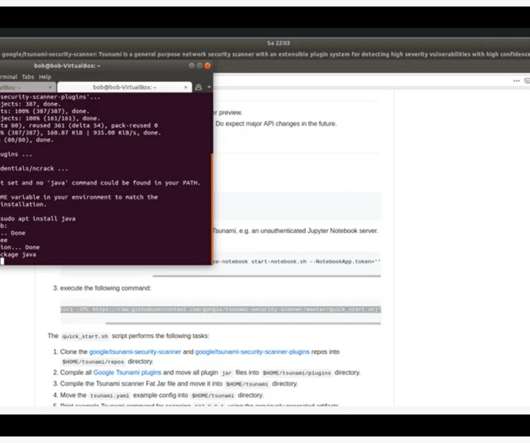Screen dimensions: 530x443
Task: Click the 'execute the following command' text
Action: (105, 288)
